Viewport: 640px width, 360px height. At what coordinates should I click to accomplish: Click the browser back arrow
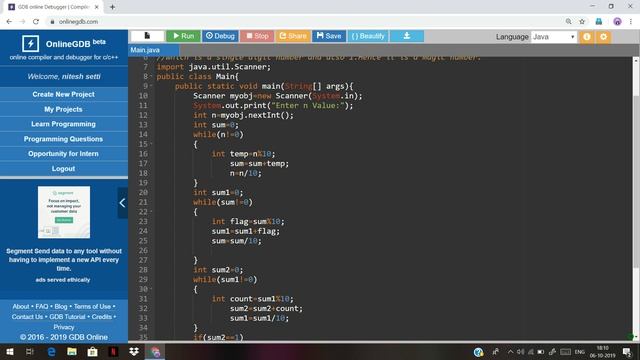click(9, 22)
